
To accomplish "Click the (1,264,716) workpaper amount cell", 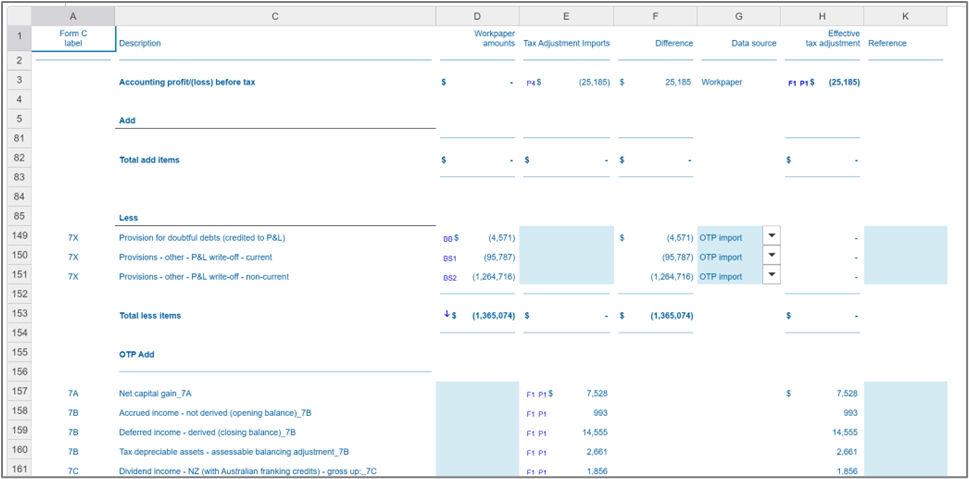I will (493, 277).
